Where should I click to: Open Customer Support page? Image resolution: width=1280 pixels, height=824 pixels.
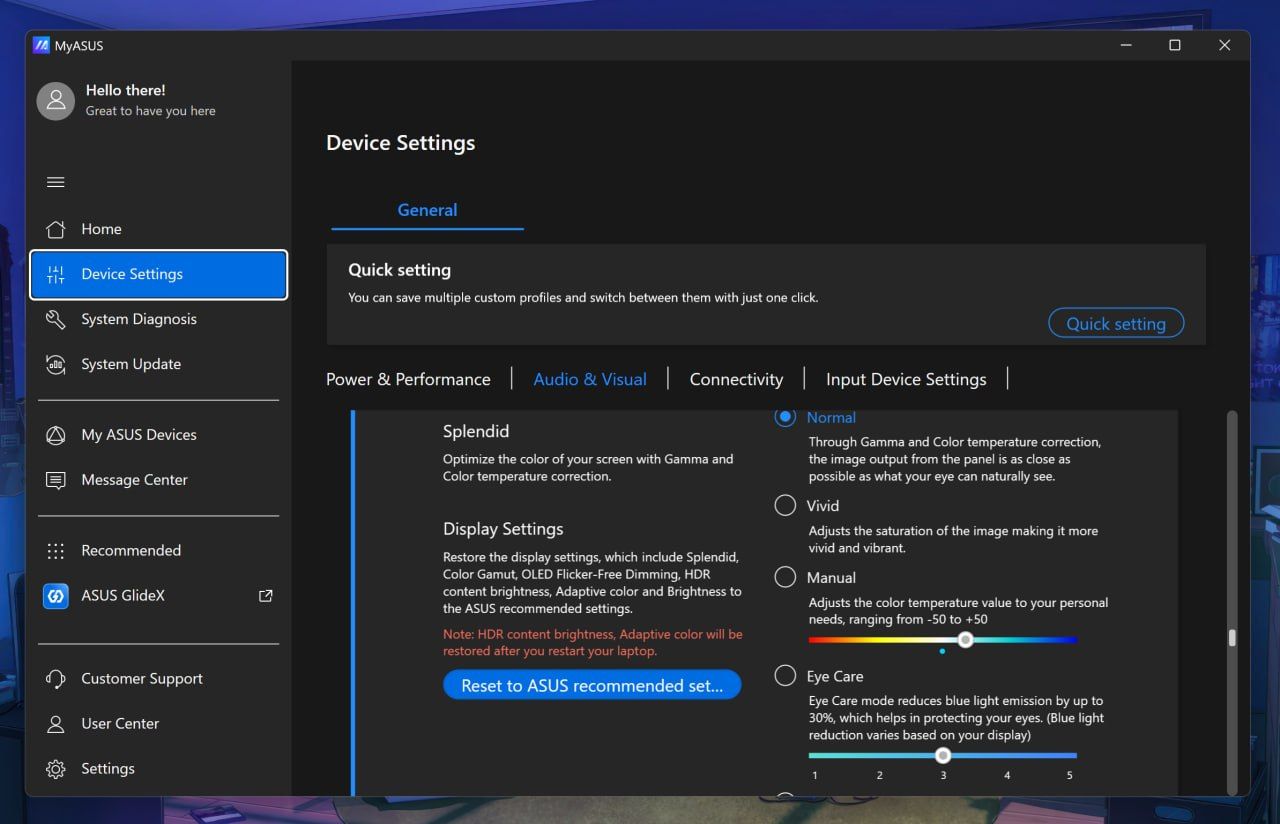(159, 679)
